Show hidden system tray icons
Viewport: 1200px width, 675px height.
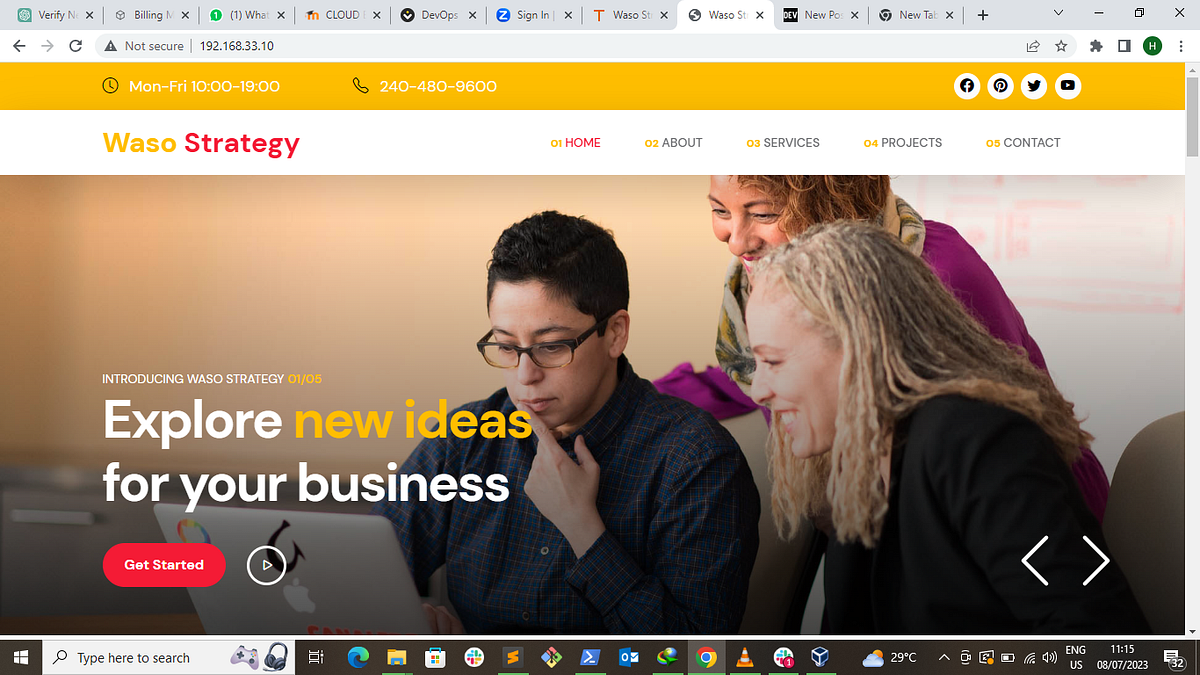click(944, 657)
